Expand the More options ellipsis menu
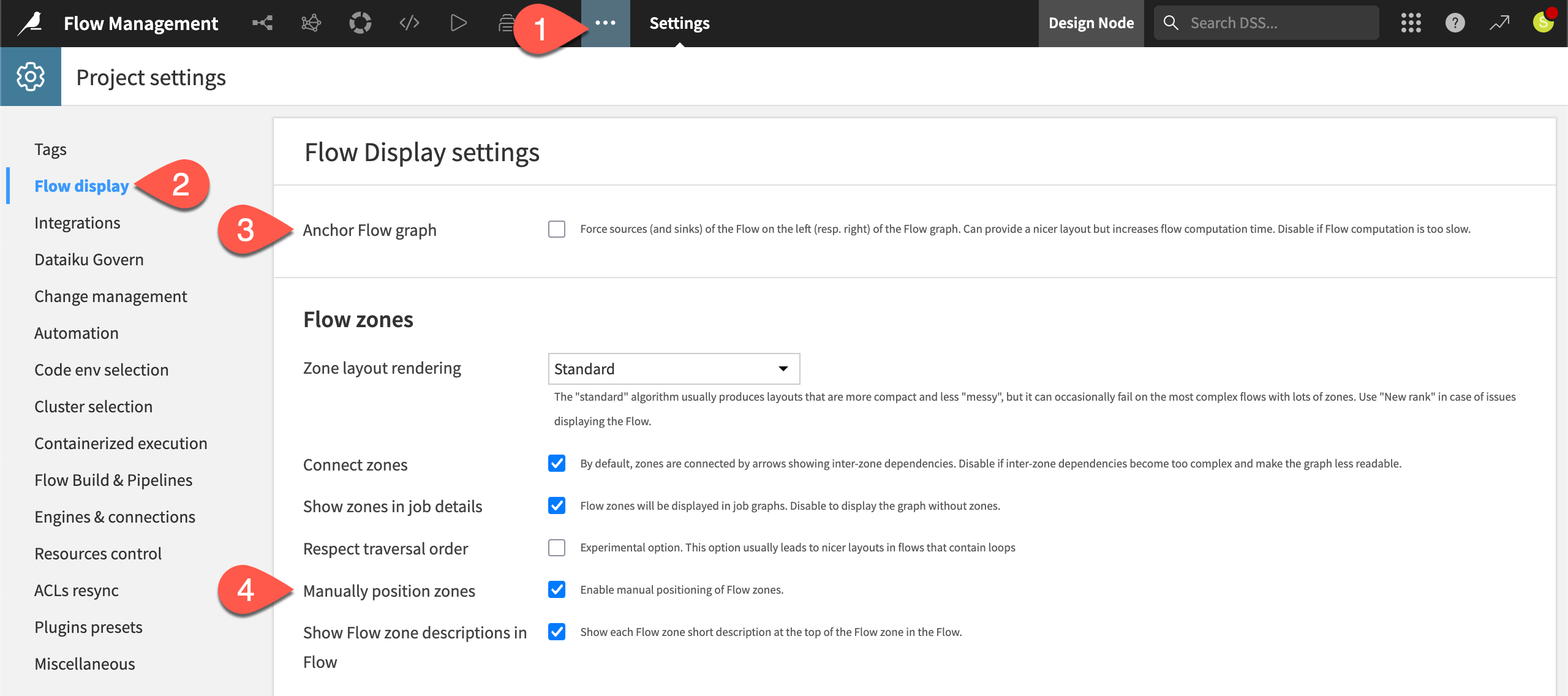Viewport: 1568px width, 696px height. coord(605,23)
